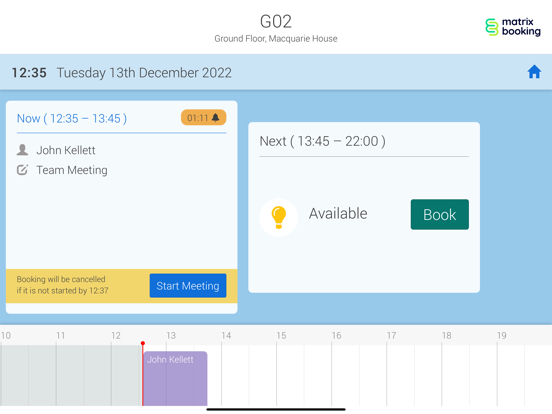Select the purple John Kellett timeline block

coord(175,378)
